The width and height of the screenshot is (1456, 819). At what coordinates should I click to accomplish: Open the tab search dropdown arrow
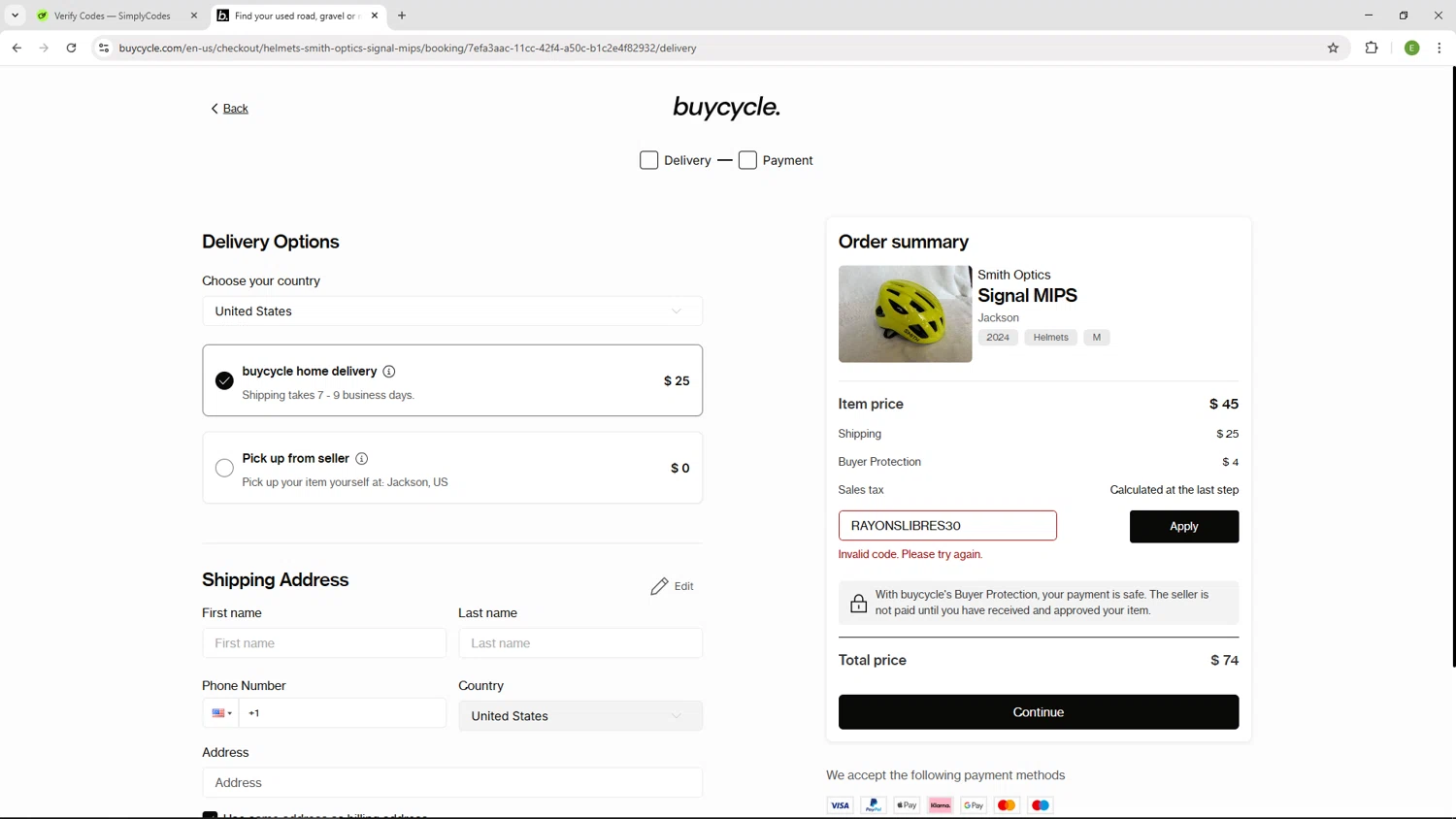[x=15, y=16]
